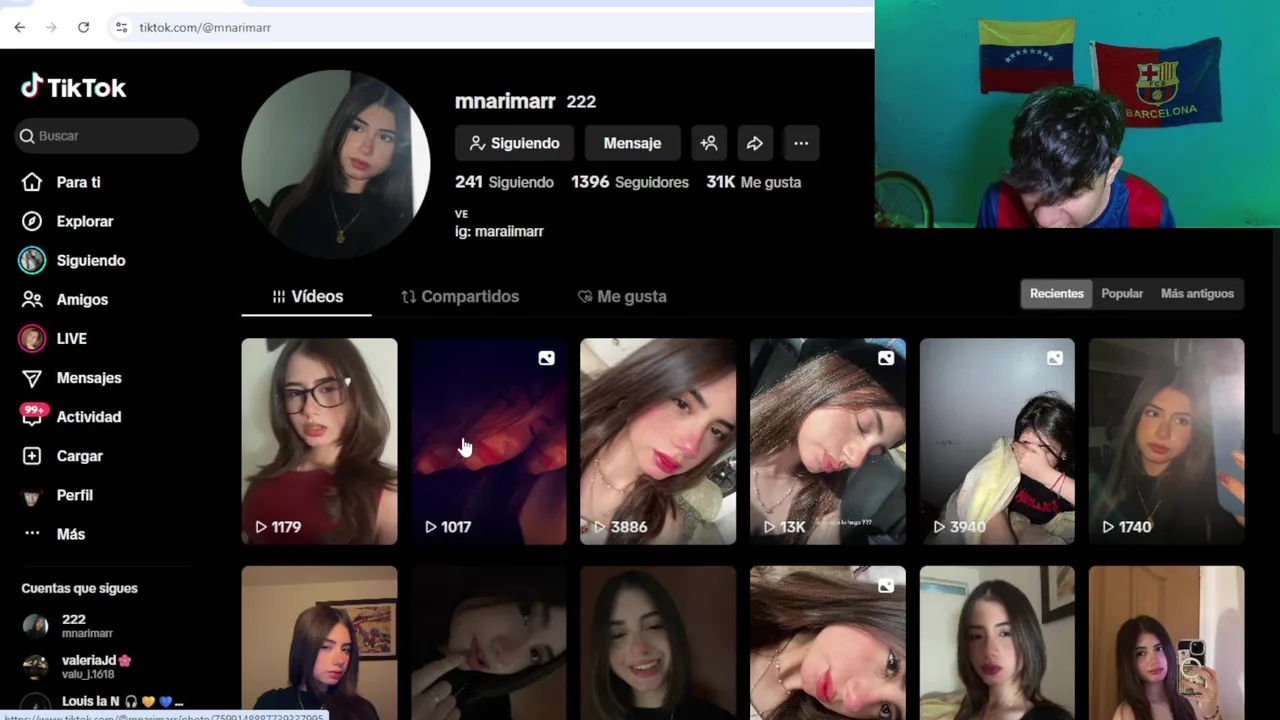Sort videos by Recientes

[x=1056, y=293]
